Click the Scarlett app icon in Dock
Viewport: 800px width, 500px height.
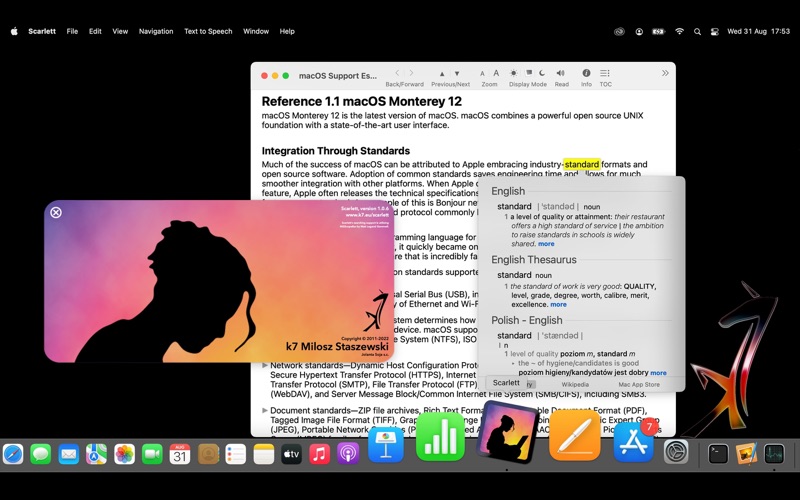click(x=507, y=432)
